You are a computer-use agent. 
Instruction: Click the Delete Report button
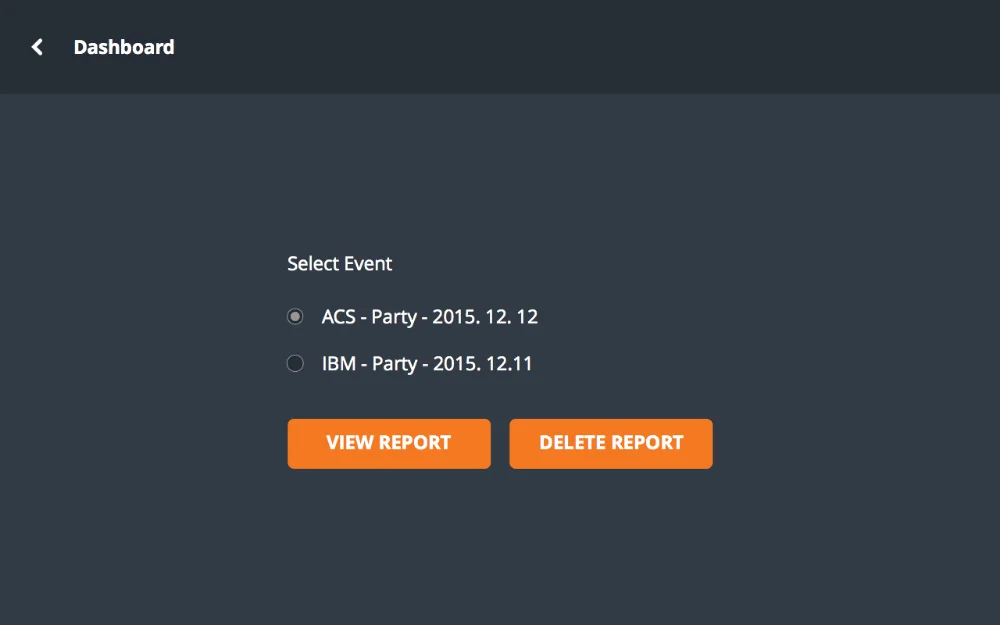click(x=611, y=443)
